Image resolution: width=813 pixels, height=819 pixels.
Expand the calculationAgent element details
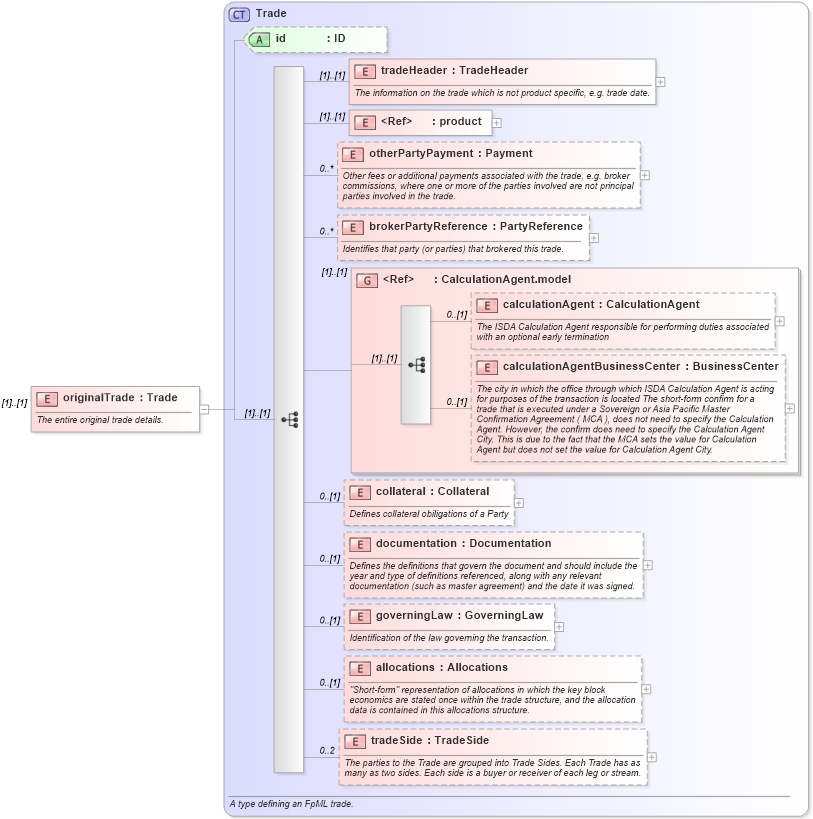click(x=778, y=322)
